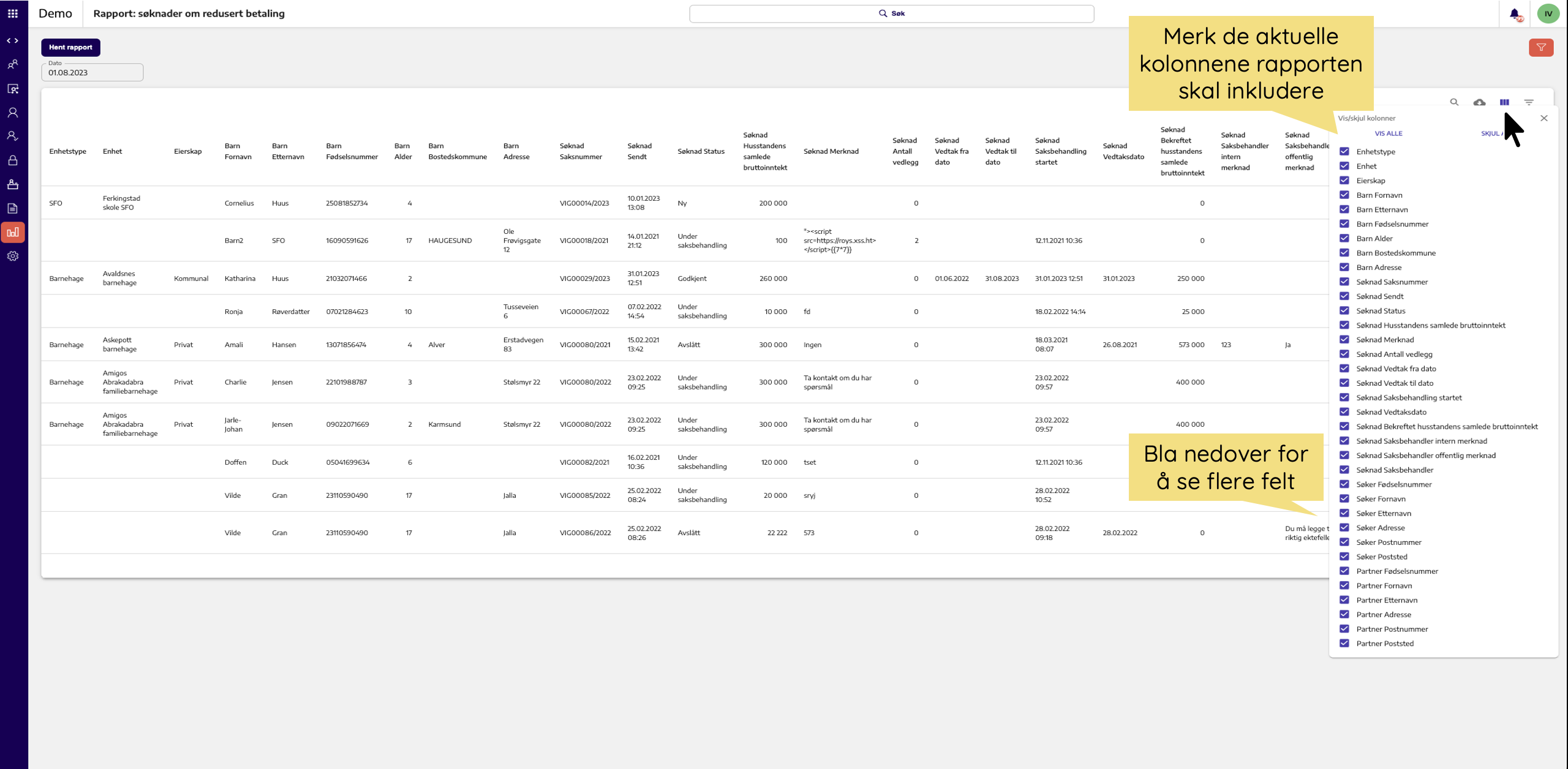Open the reports bar chart sidebar icon
The image size is (1568, 769).
13,232
